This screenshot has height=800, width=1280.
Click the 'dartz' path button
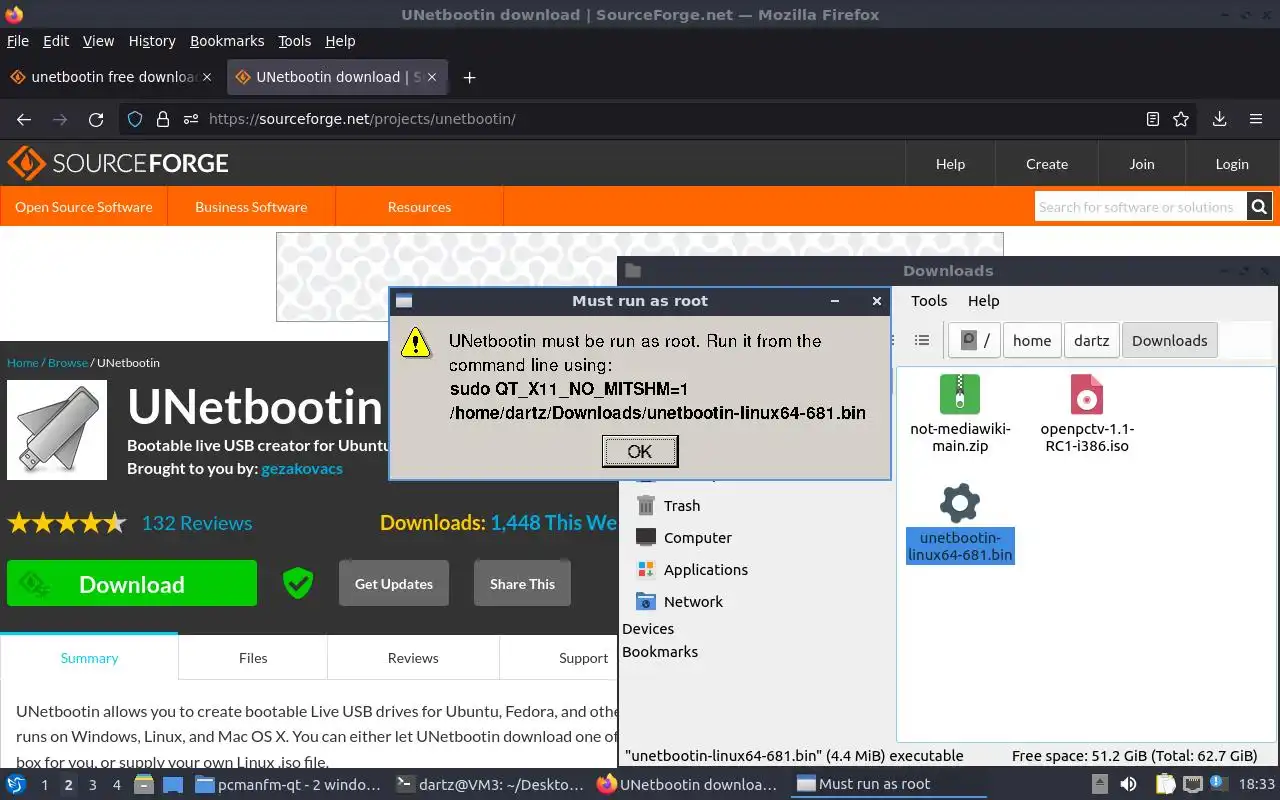click(1091, 340)
